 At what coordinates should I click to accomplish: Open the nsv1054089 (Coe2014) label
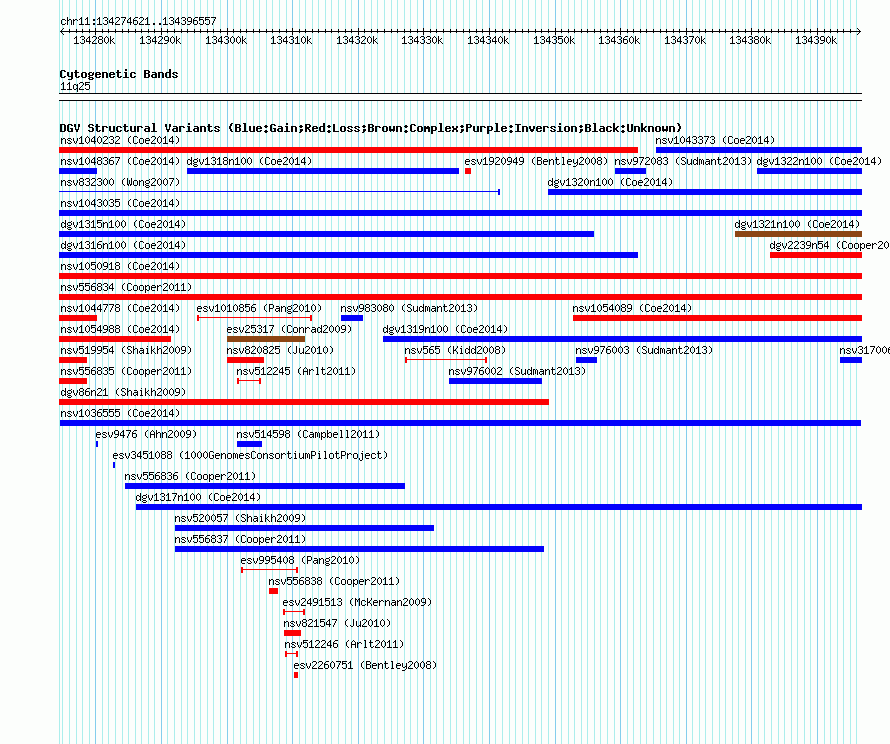click(x=632, y=308)
